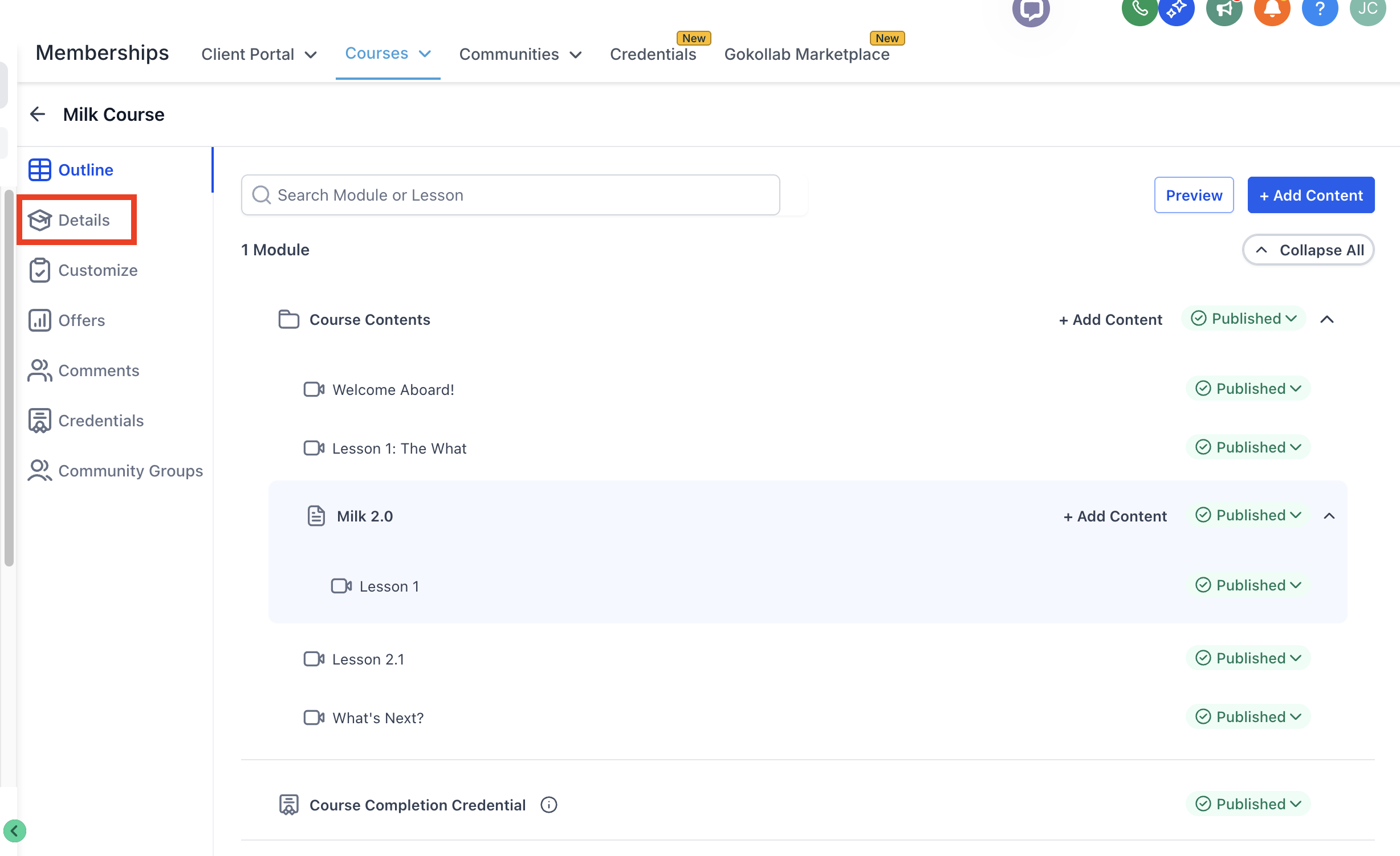Click the AI sparkle stars icon
Image resolution: width=1400 pixels, height=856 pixels.
tap(1176, 10)
